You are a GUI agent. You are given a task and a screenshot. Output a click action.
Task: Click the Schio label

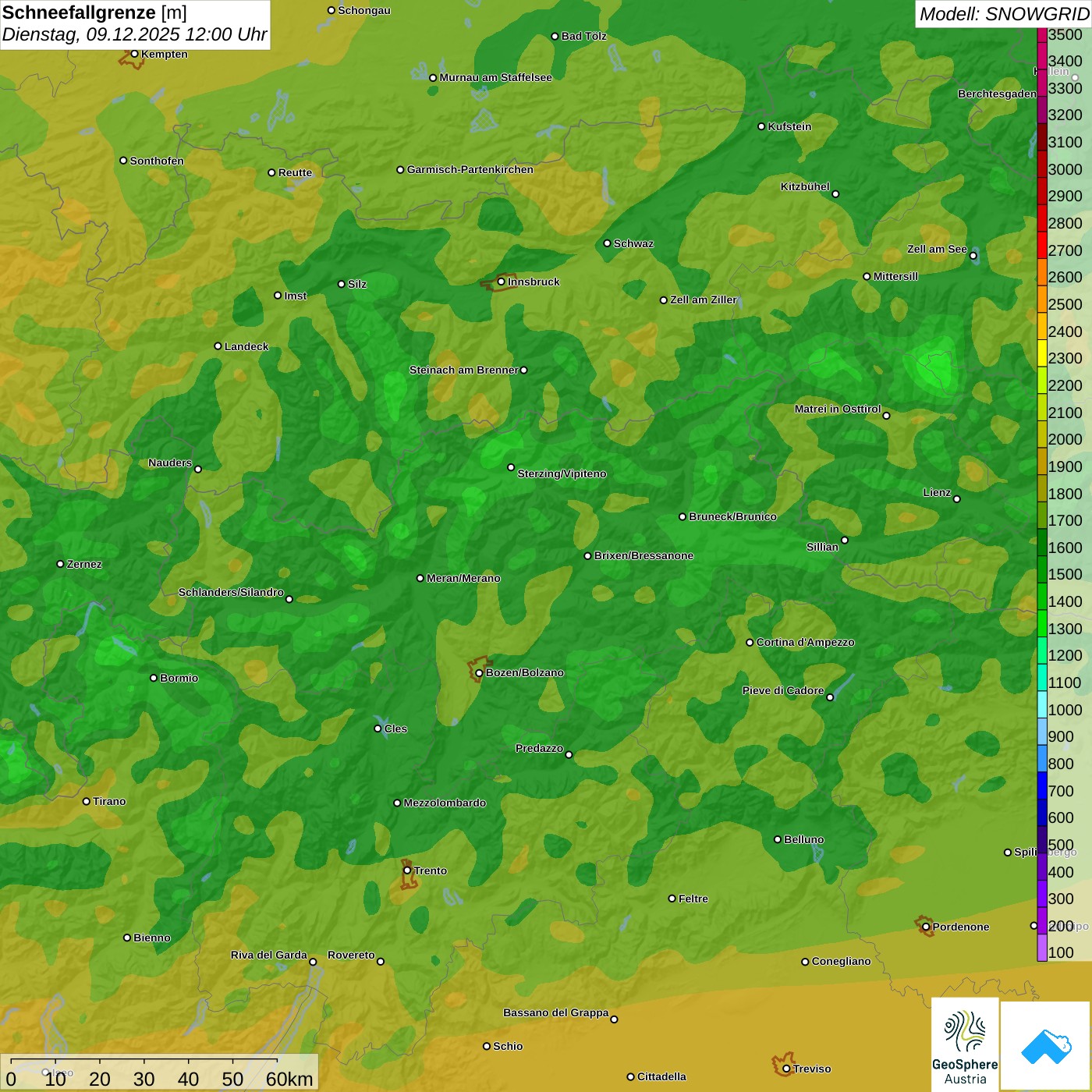[x=508, y=1046]
